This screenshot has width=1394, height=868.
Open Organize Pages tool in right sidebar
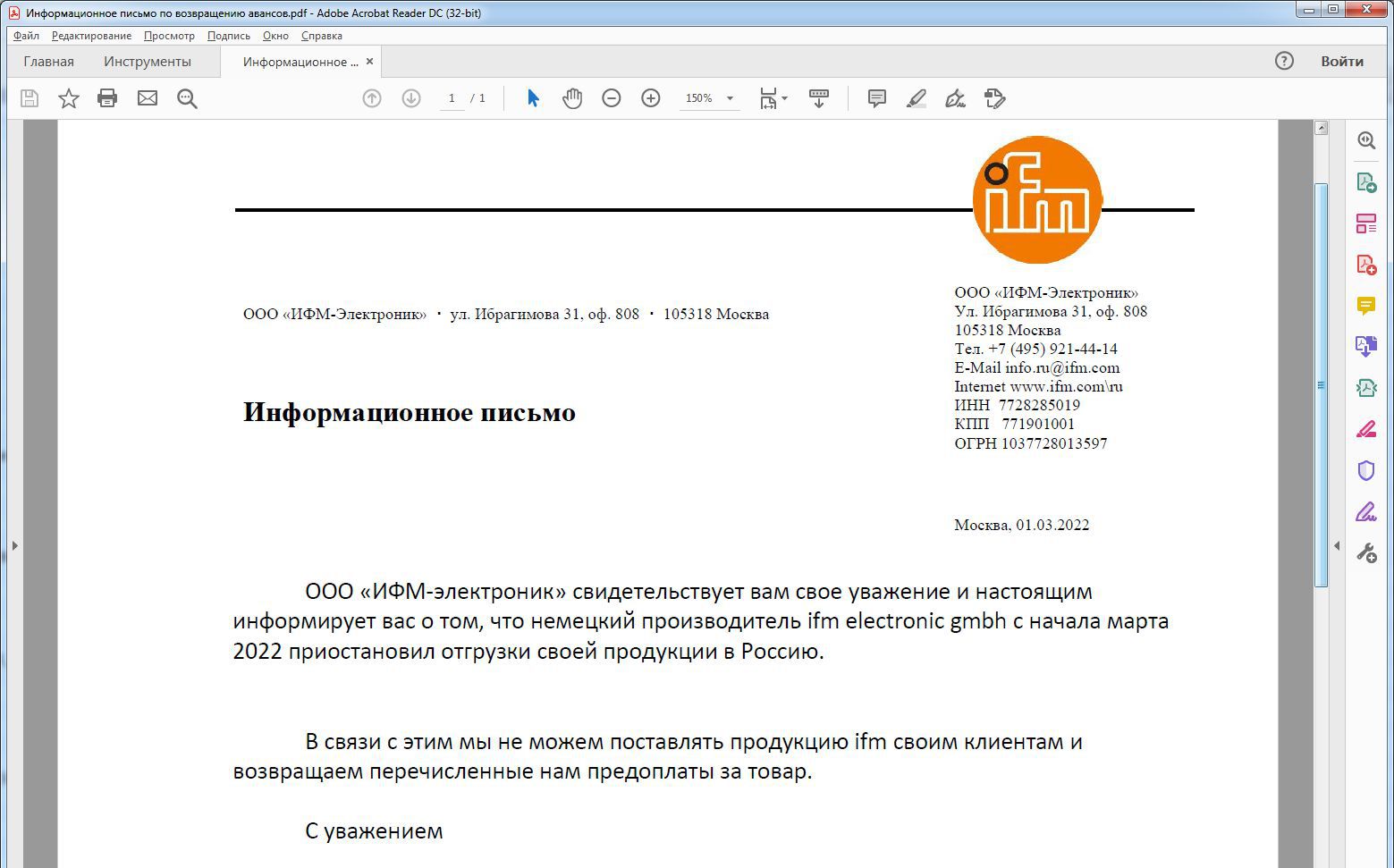[1366, 223]
